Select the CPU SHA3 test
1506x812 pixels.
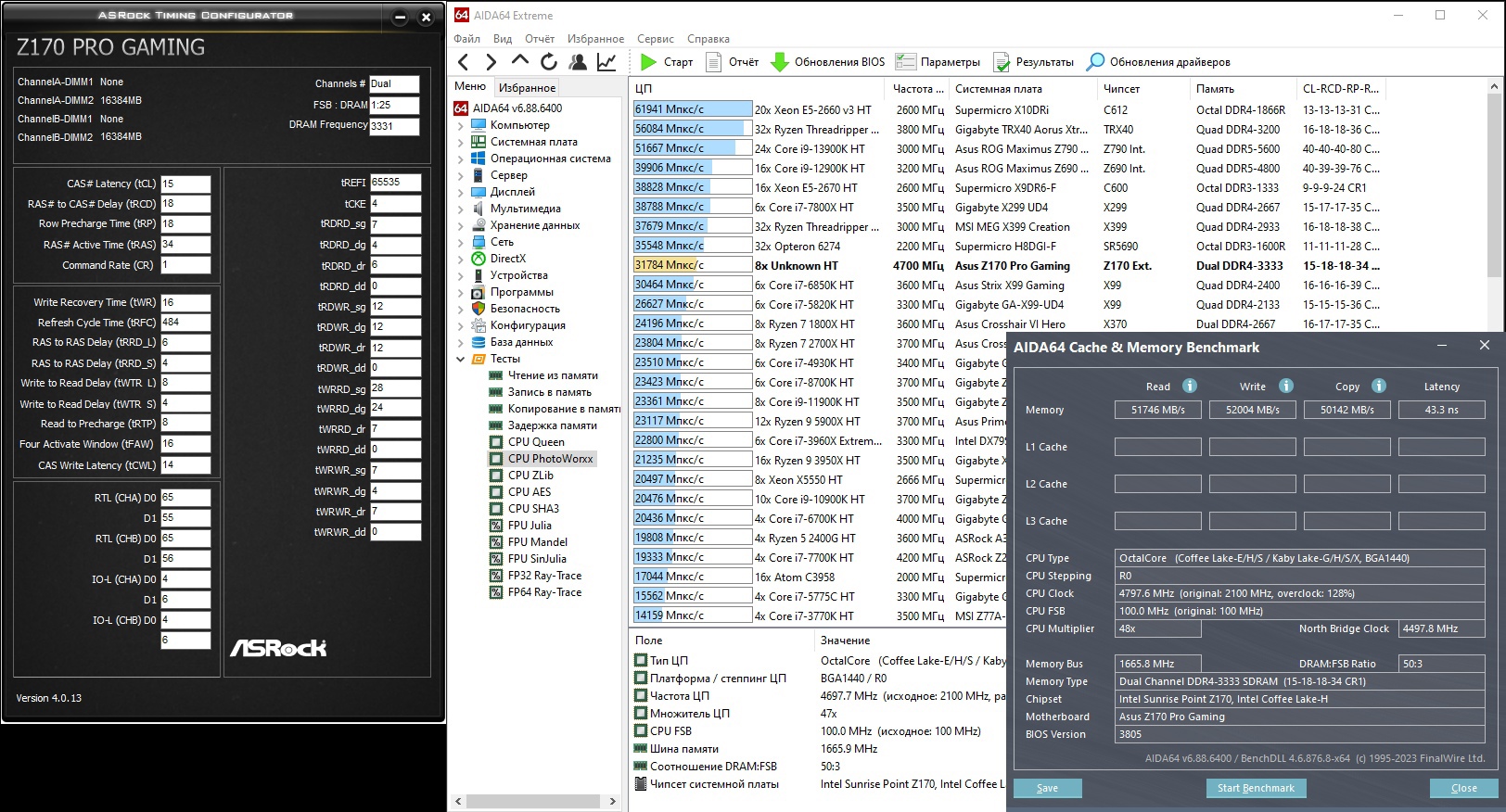(x=533, y=509)
